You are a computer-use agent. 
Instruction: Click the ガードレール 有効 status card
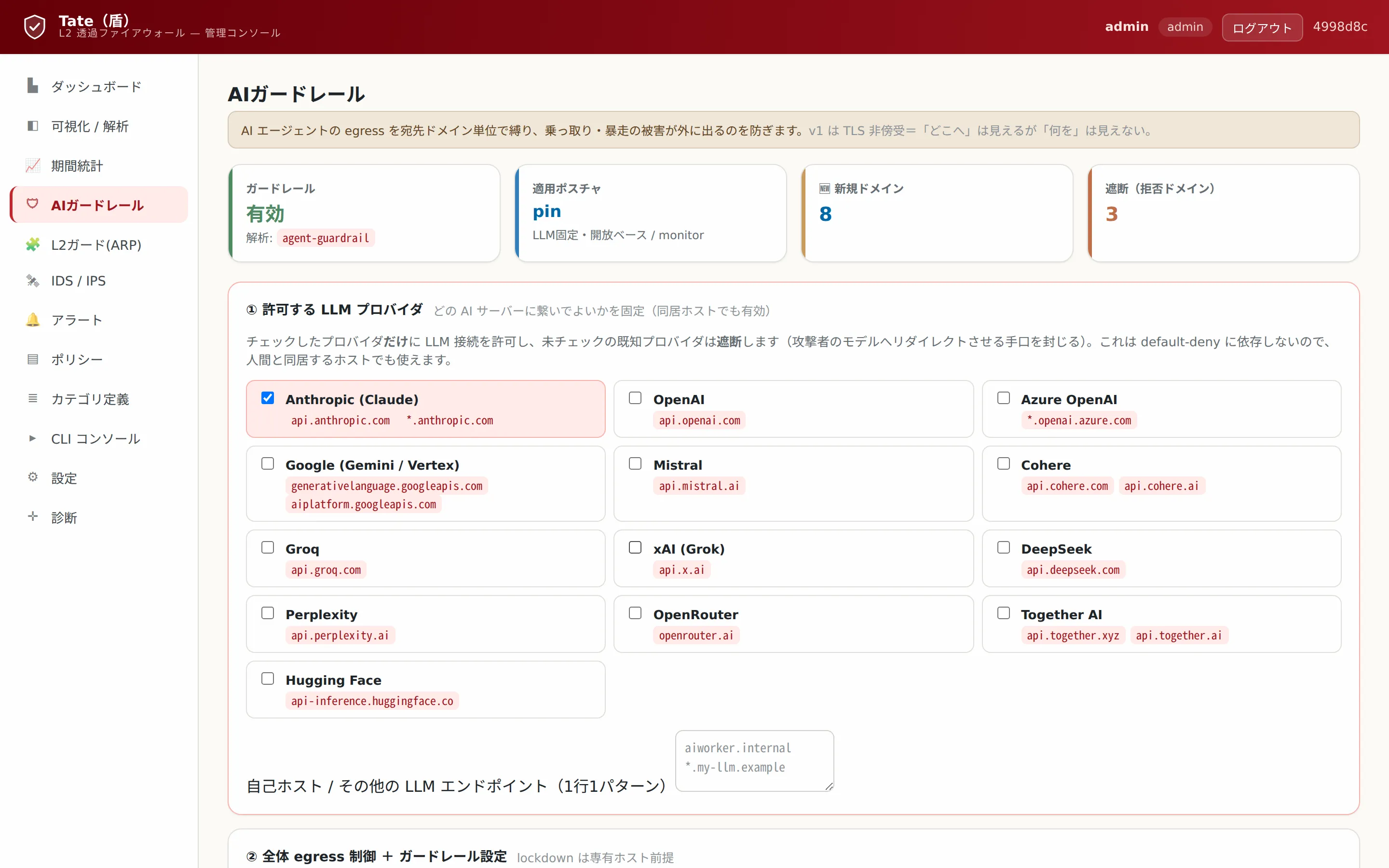(x=364, y=213)
